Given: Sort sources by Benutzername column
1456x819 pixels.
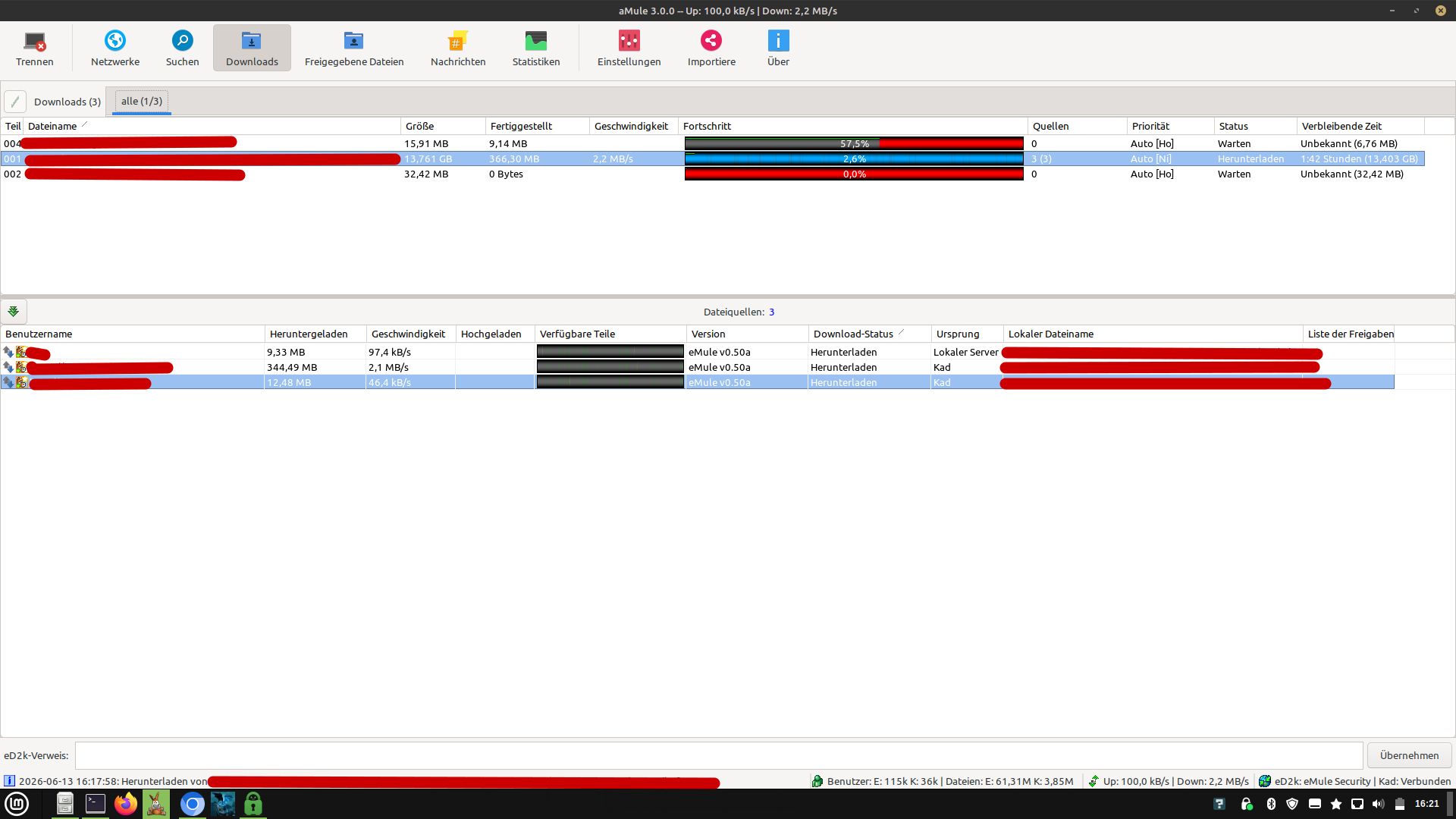Looking at the screenshot, I should (x=133, y=334).
